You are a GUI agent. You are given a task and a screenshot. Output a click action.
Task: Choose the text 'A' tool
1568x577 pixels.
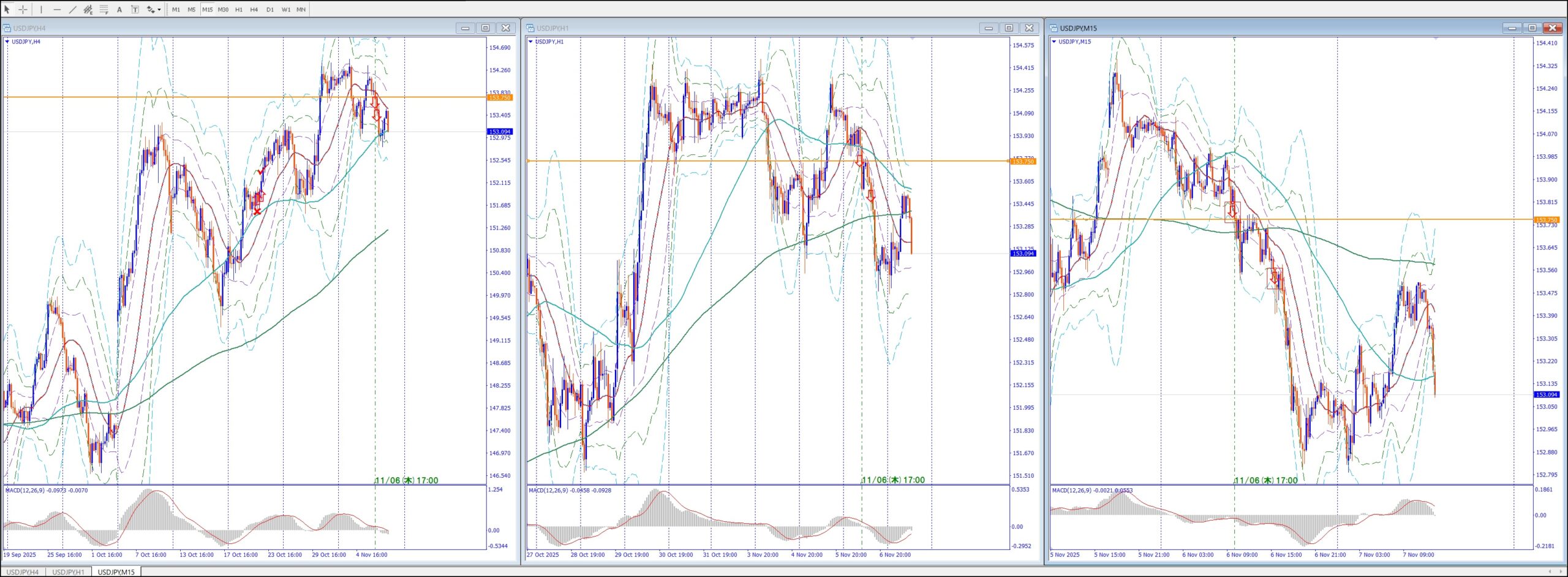[119, 9]
